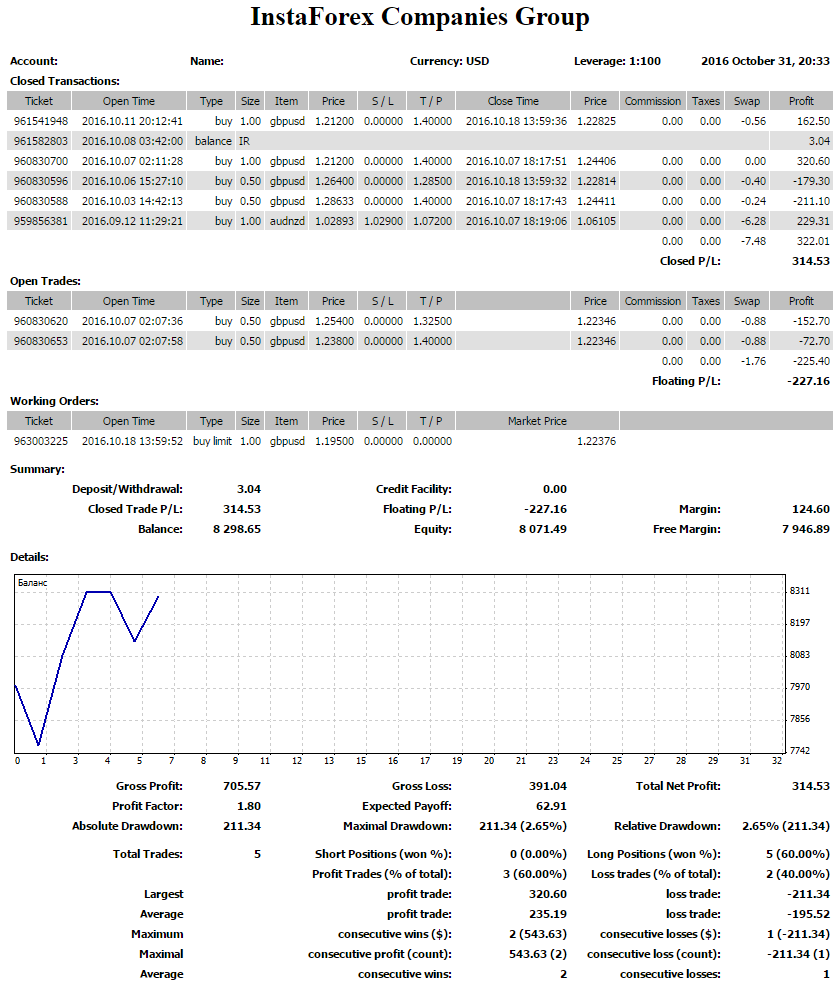Image resolution: width=840 pixels, height=987 pixels.
Task: Select ticket number 961541948
Action: pyautogui.click(x=40, y=121)
